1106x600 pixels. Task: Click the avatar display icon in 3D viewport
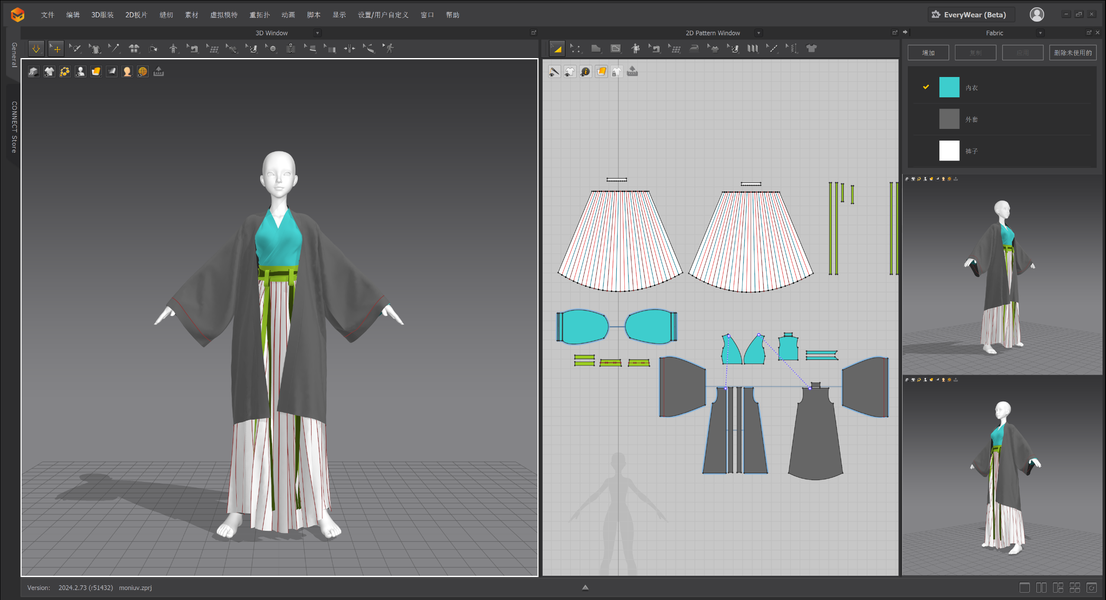pos(80,72)
